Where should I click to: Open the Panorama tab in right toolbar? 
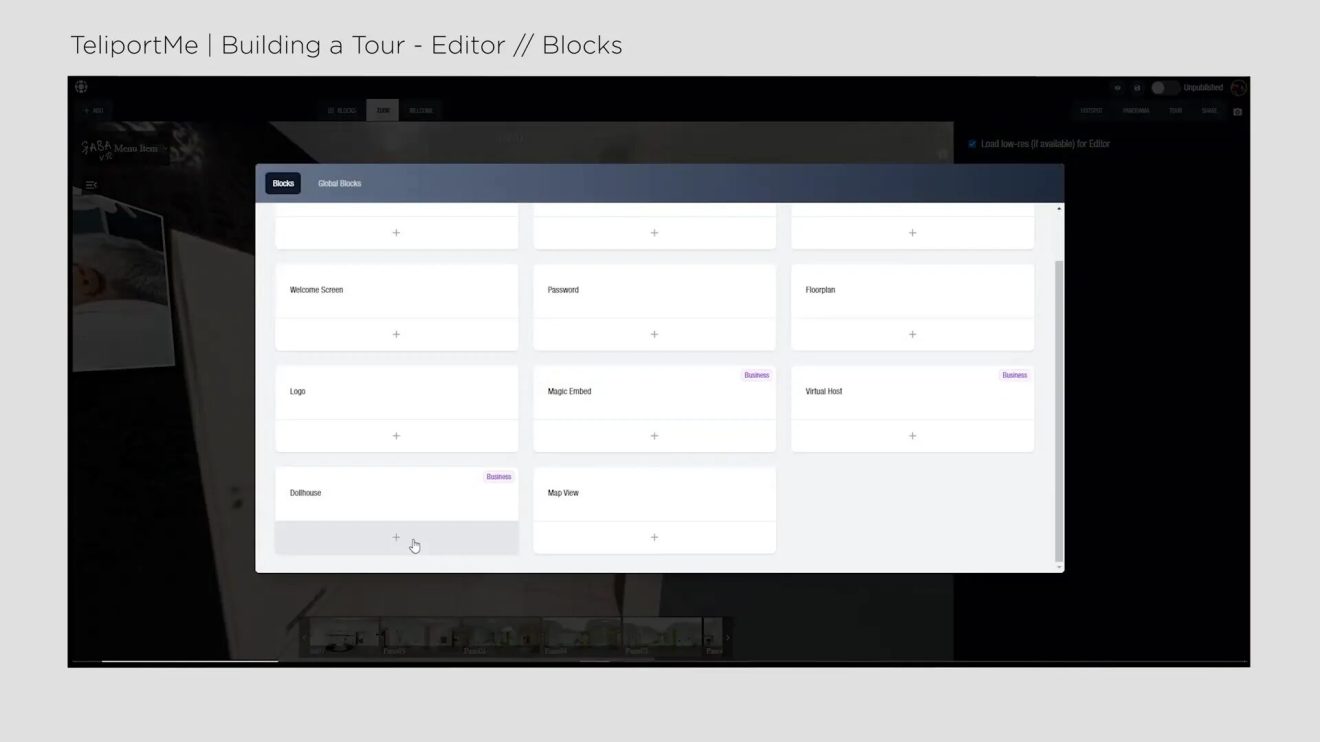(x=1136, y=111)
